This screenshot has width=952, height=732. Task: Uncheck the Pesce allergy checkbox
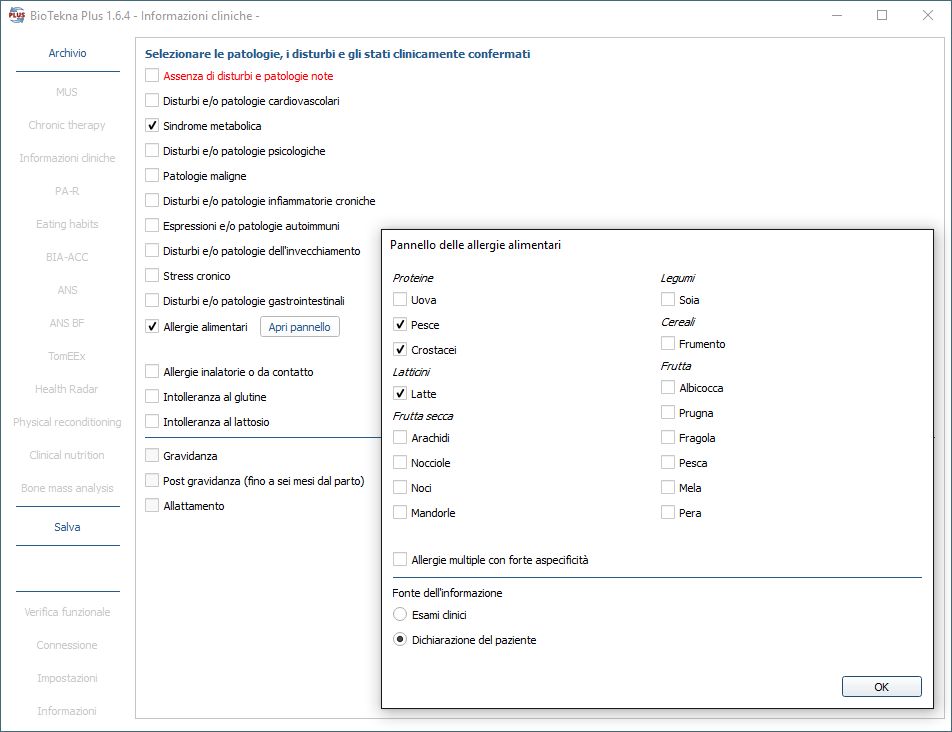401,325
